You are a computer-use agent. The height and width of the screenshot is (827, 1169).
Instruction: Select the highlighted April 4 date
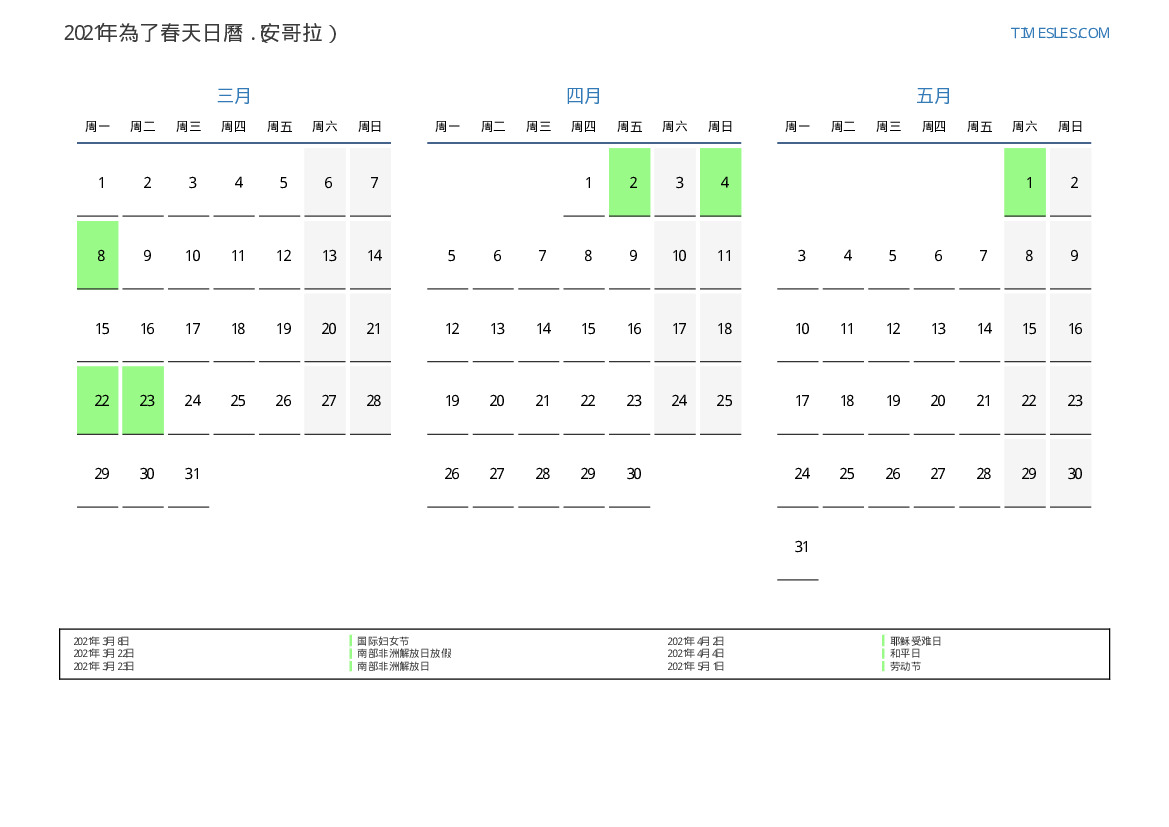(721, 182)
